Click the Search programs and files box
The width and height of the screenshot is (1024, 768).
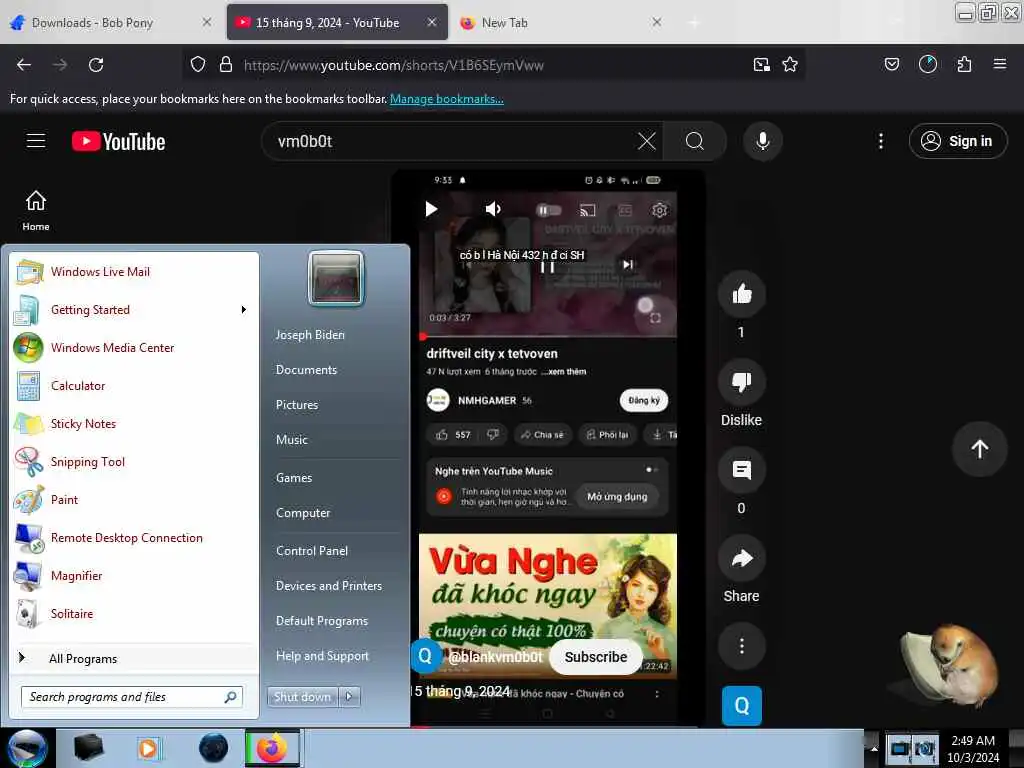click(132, 697)
